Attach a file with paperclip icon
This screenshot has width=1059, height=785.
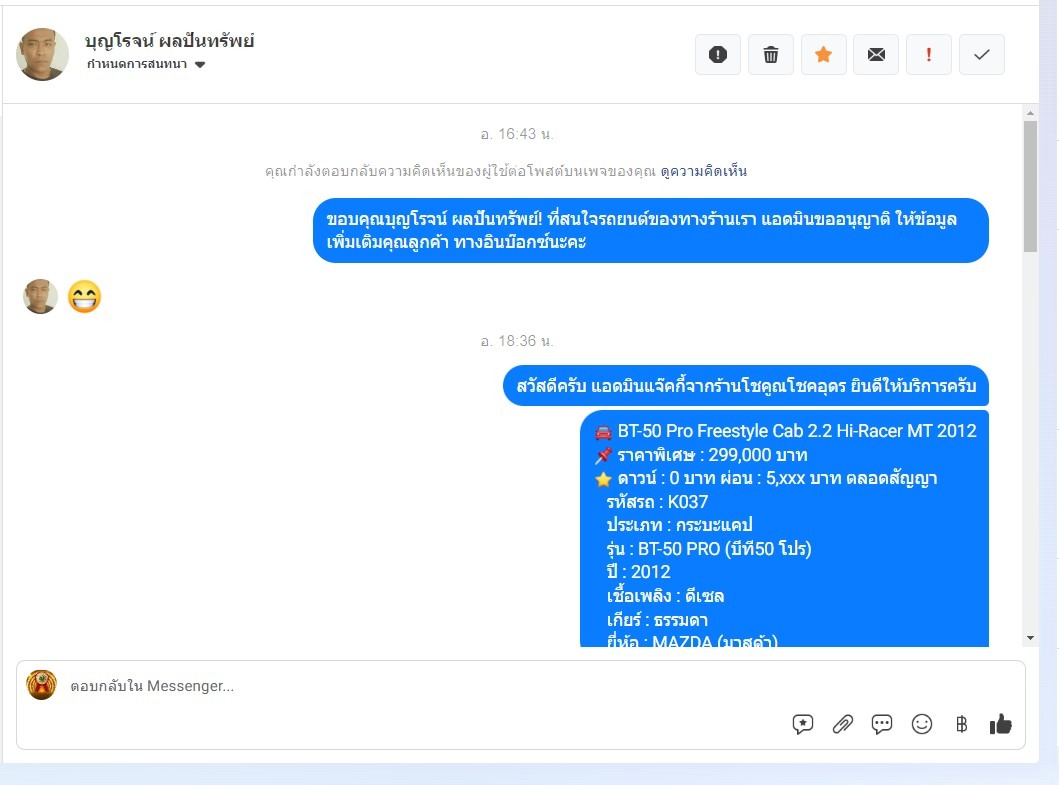pos(842,724)
